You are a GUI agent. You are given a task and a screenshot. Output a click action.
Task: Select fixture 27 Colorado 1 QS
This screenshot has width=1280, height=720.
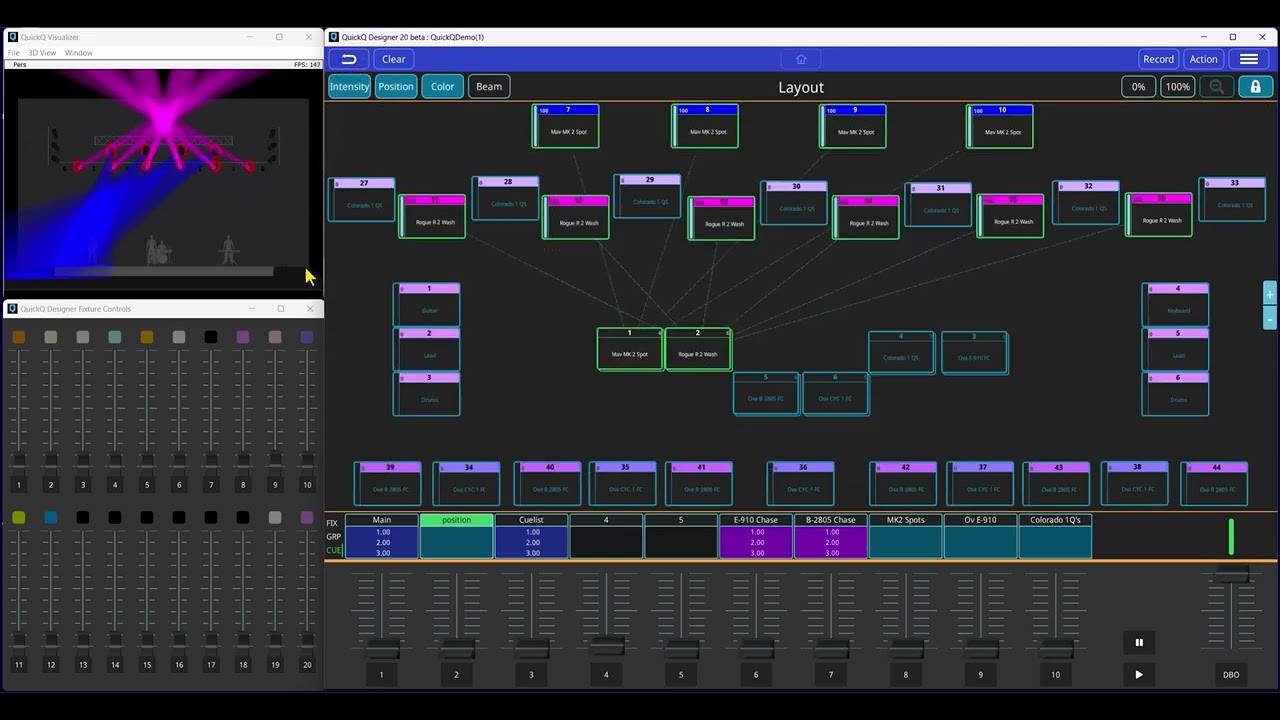(362, 200)
